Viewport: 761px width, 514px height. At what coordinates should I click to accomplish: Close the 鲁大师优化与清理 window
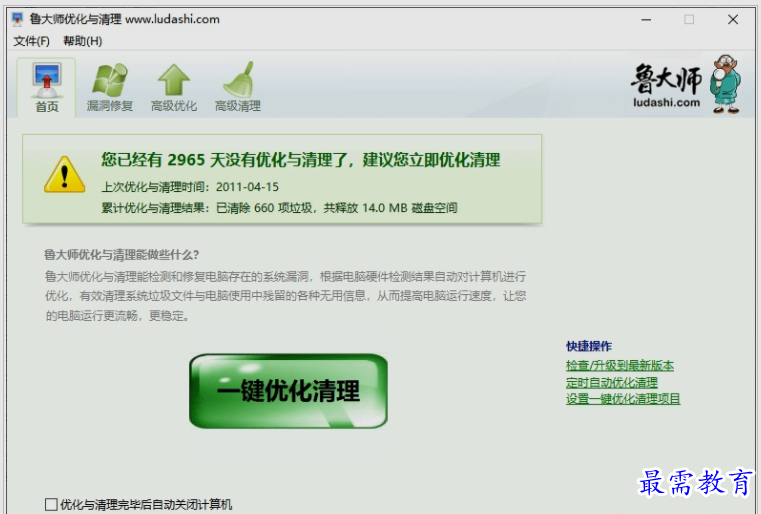click(733, 19)
